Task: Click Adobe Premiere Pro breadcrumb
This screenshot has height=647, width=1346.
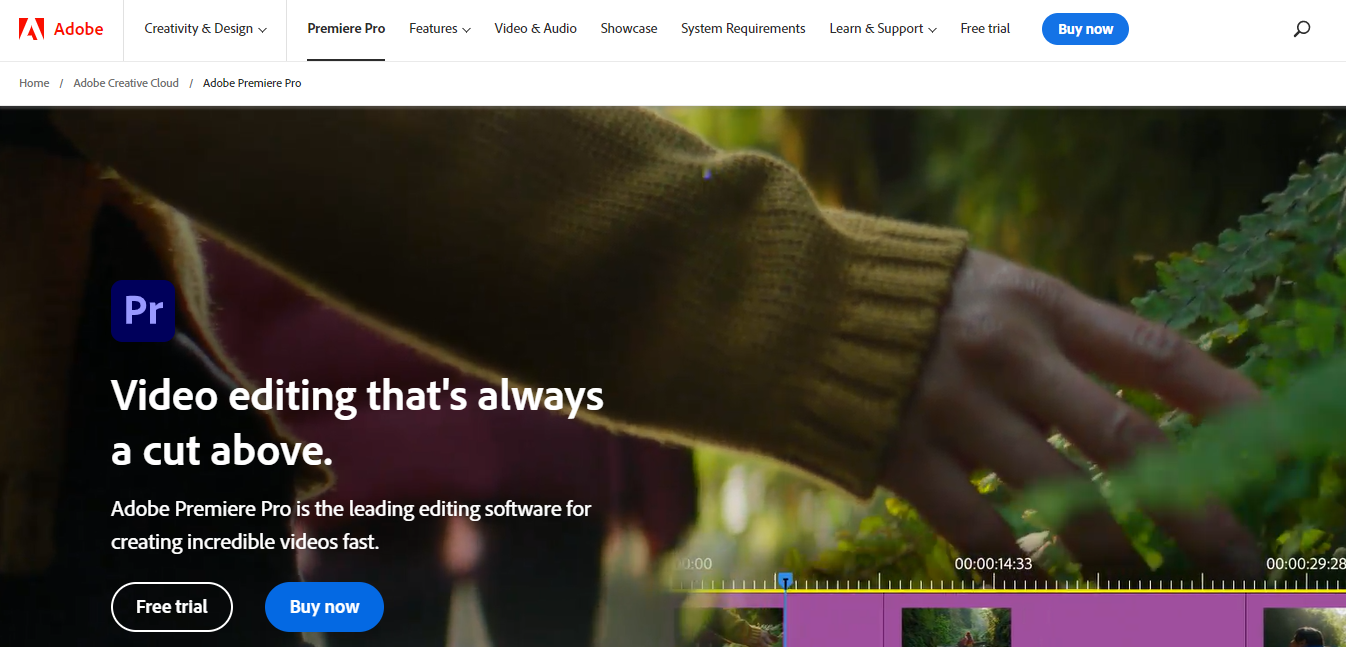Action: [x=252, y=83]
